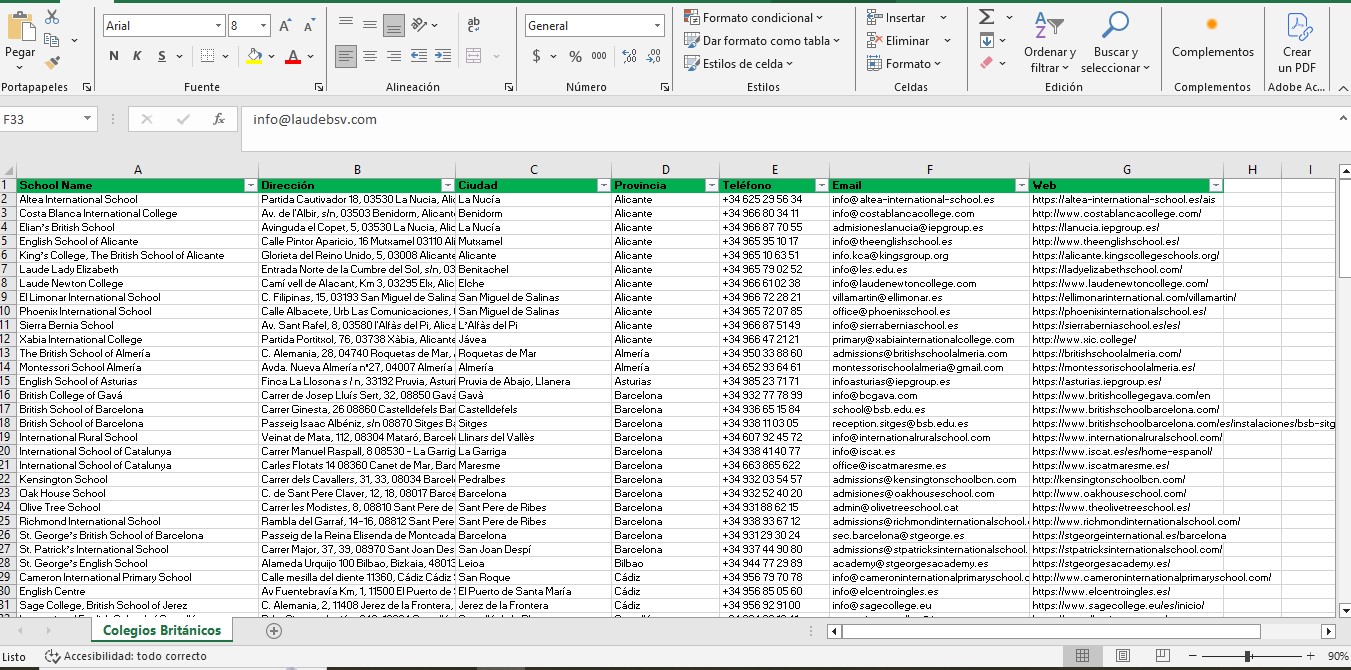This screenshot has width=1351, height=670.
Task: Apply cell borders icon
Action: 207,56
